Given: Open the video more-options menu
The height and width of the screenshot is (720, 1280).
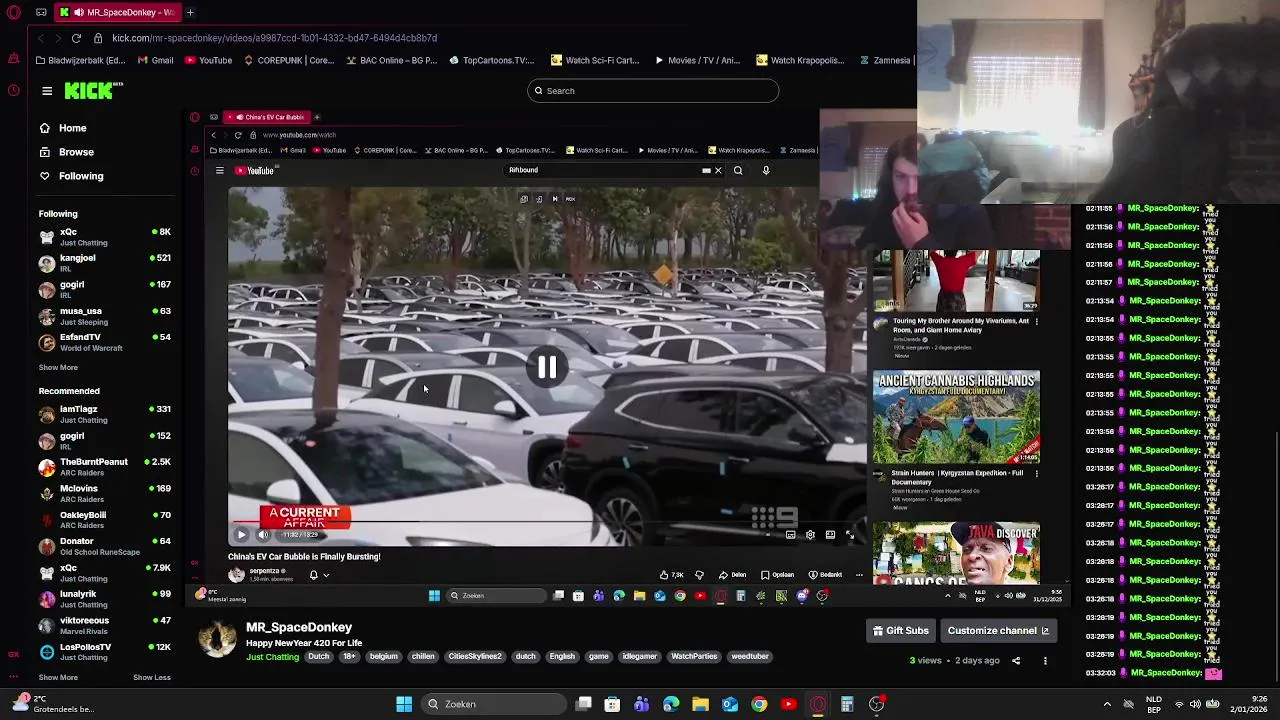Looking at the screenshot, I should (x=1045, y=661).
